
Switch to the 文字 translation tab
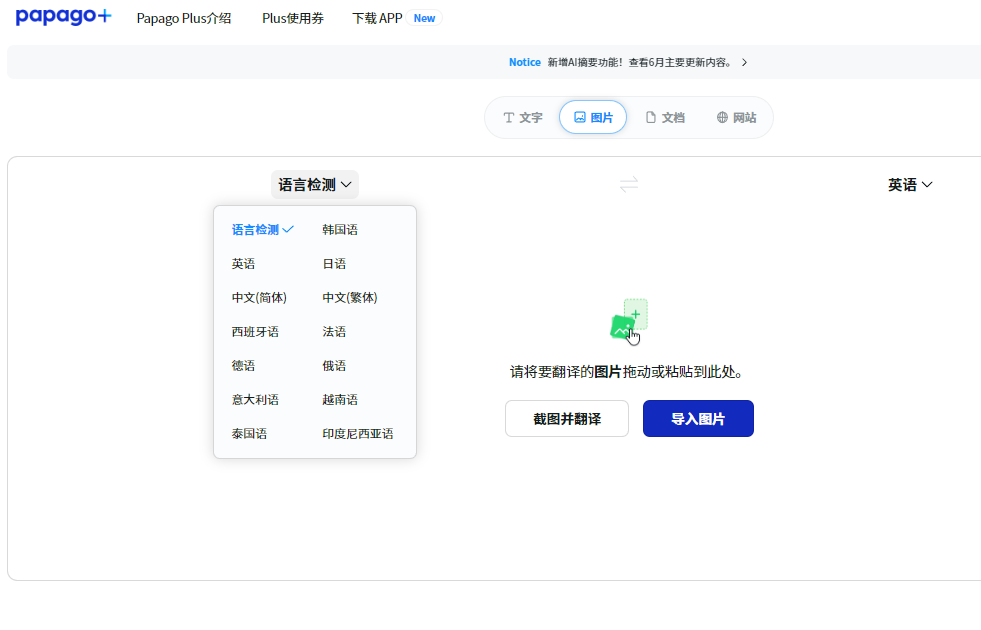pyautogui.click(x=523, y=118)
